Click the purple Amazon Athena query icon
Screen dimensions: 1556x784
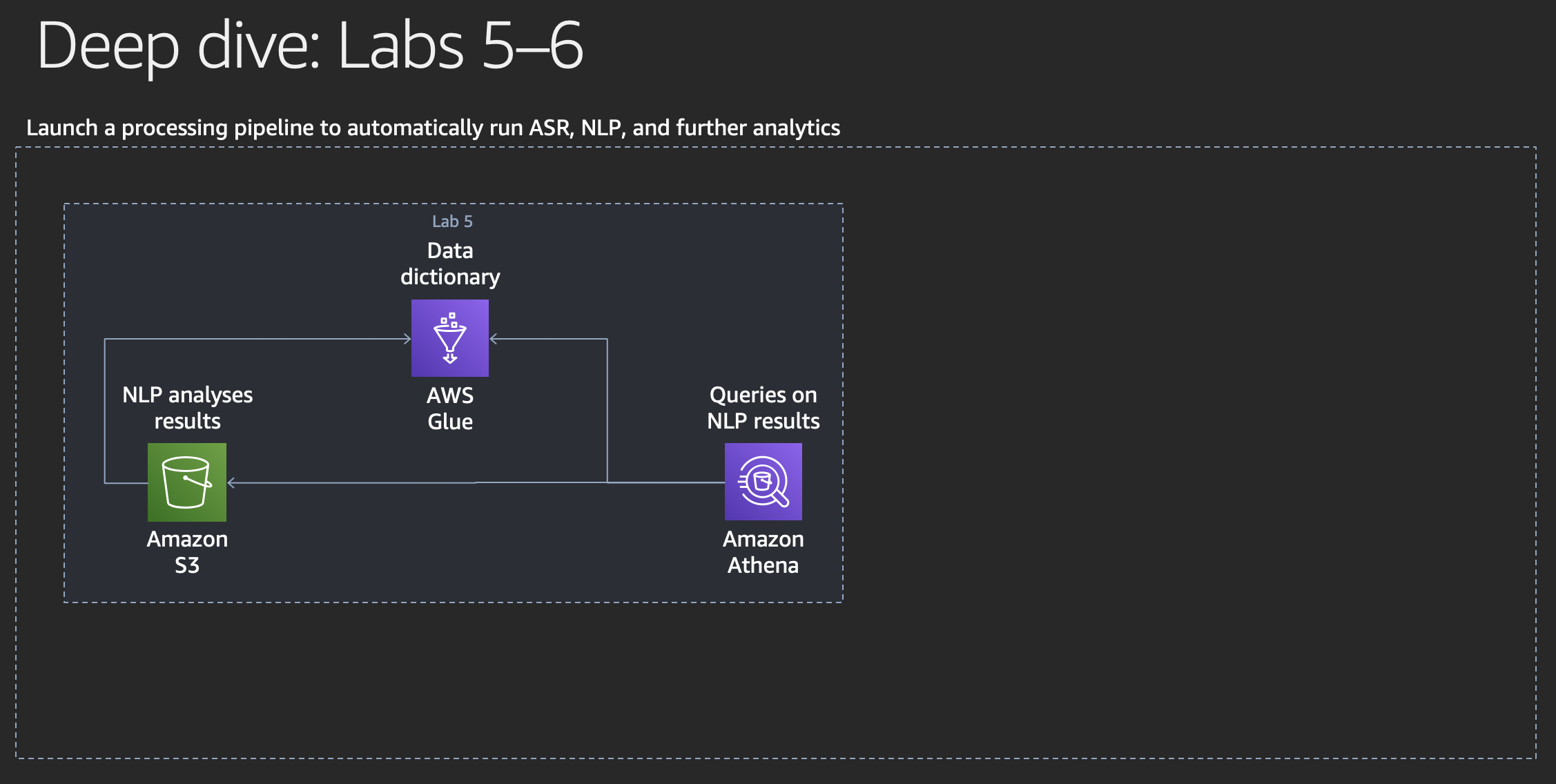[764, 482]
